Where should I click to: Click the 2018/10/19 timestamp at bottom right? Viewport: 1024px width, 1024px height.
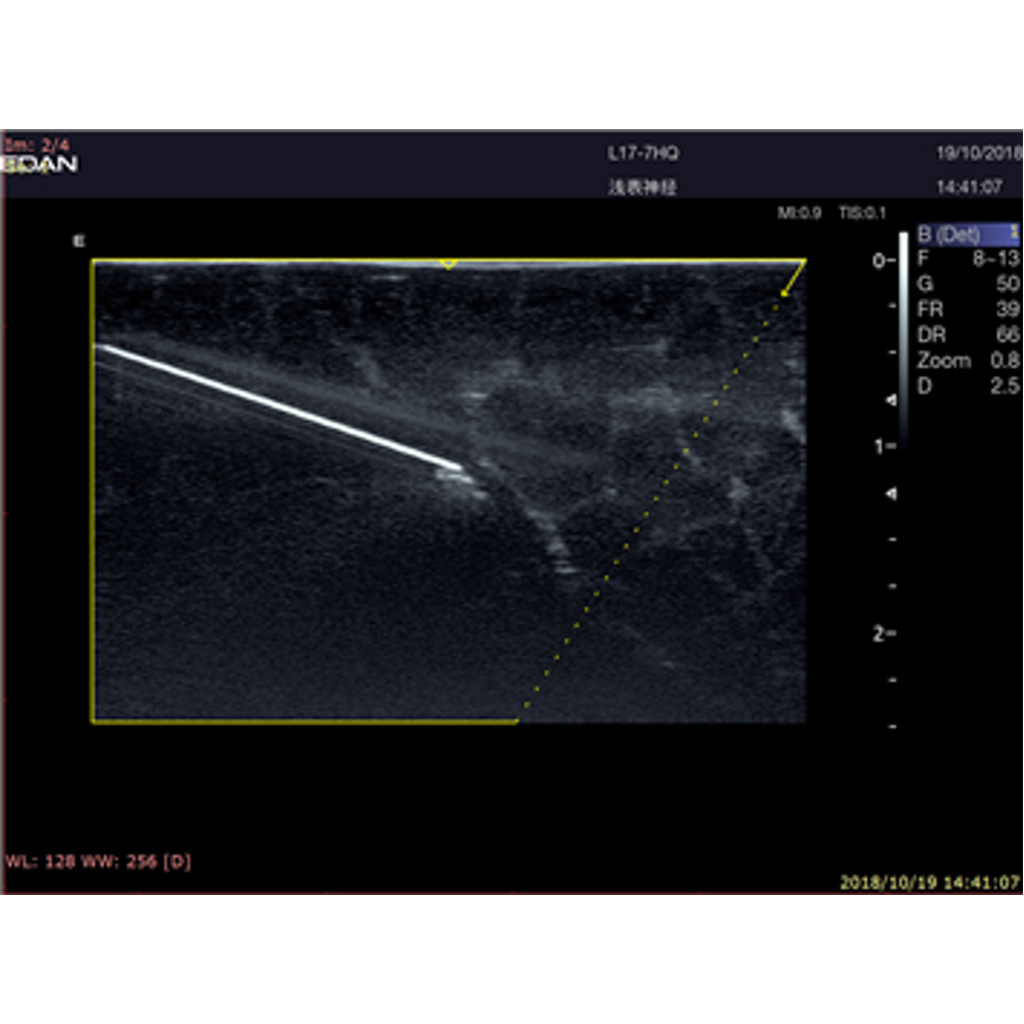click(929, 883)
